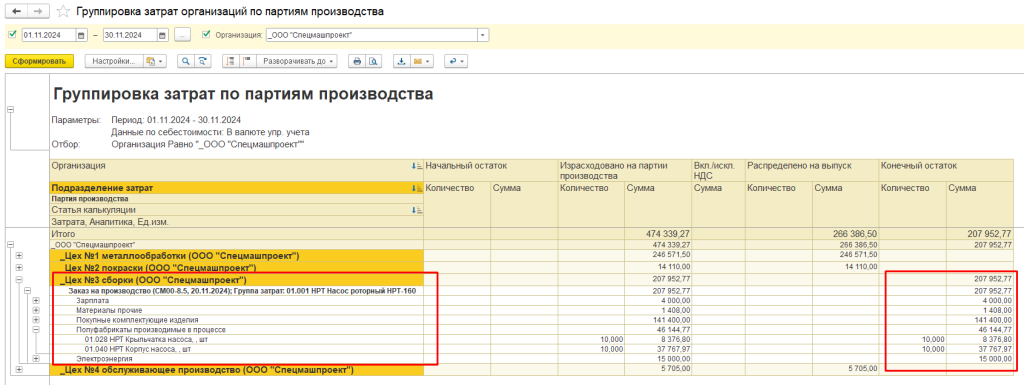Expand Цех №2 покраски row
Image resolution: width=1024 pixels, height=385 pixels.
pos(18,268)
